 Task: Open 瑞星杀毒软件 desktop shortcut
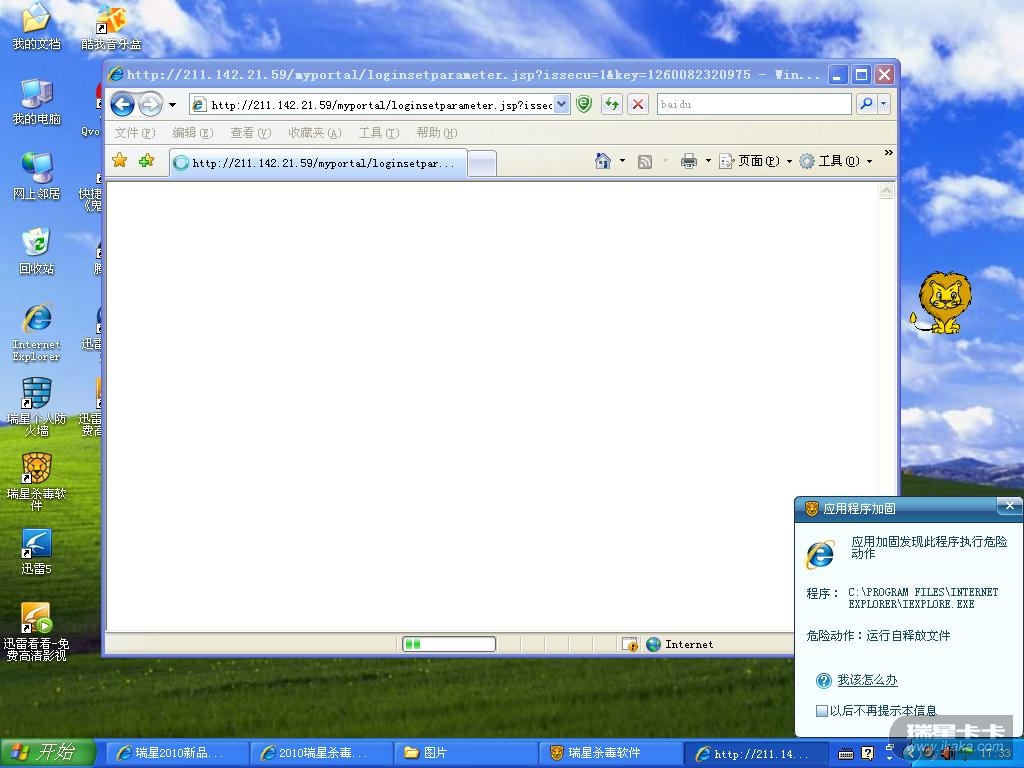tap(37, 482)
